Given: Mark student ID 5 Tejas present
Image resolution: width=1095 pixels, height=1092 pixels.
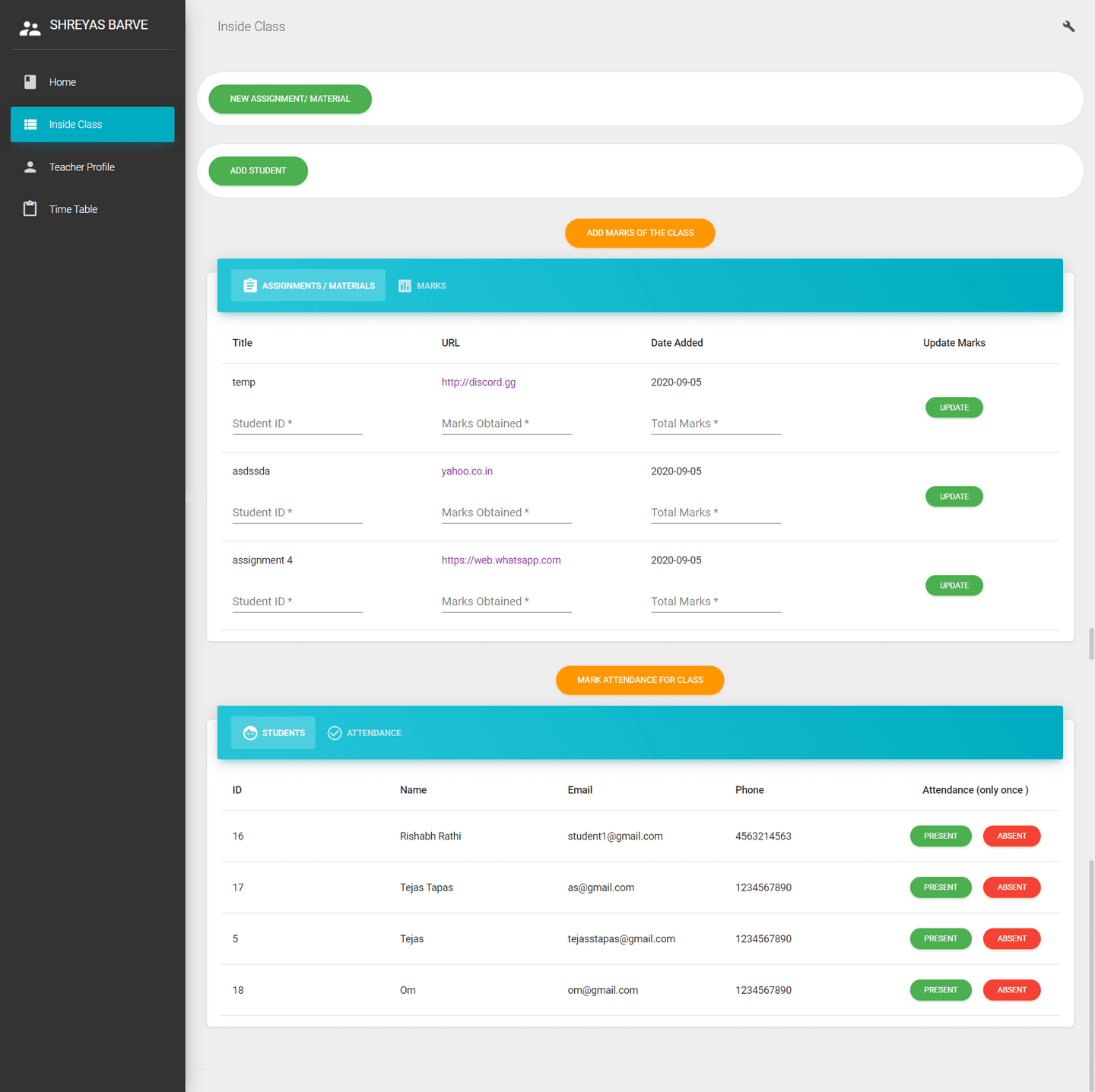Looking at the screenshot, I should click(x=941, y=939).
